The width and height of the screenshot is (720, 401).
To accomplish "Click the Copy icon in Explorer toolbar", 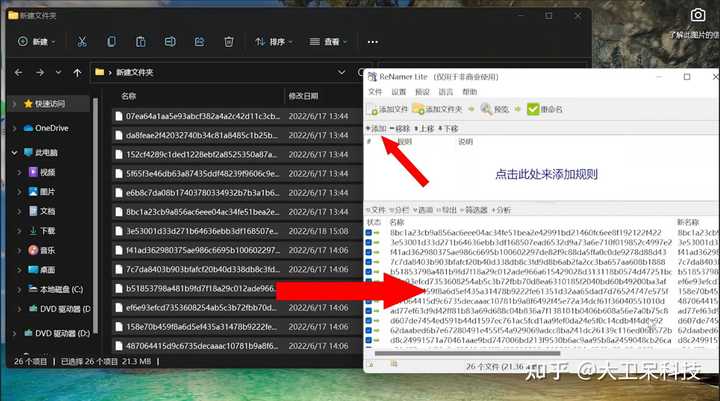I will click(111, 42).
